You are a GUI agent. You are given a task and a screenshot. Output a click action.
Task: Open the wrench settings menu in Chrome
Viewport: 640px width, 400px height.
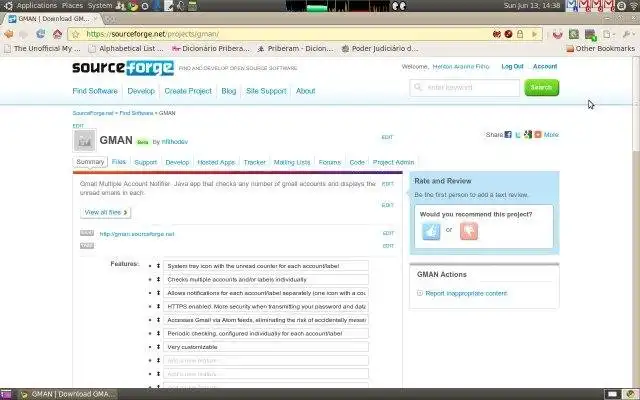628,34
